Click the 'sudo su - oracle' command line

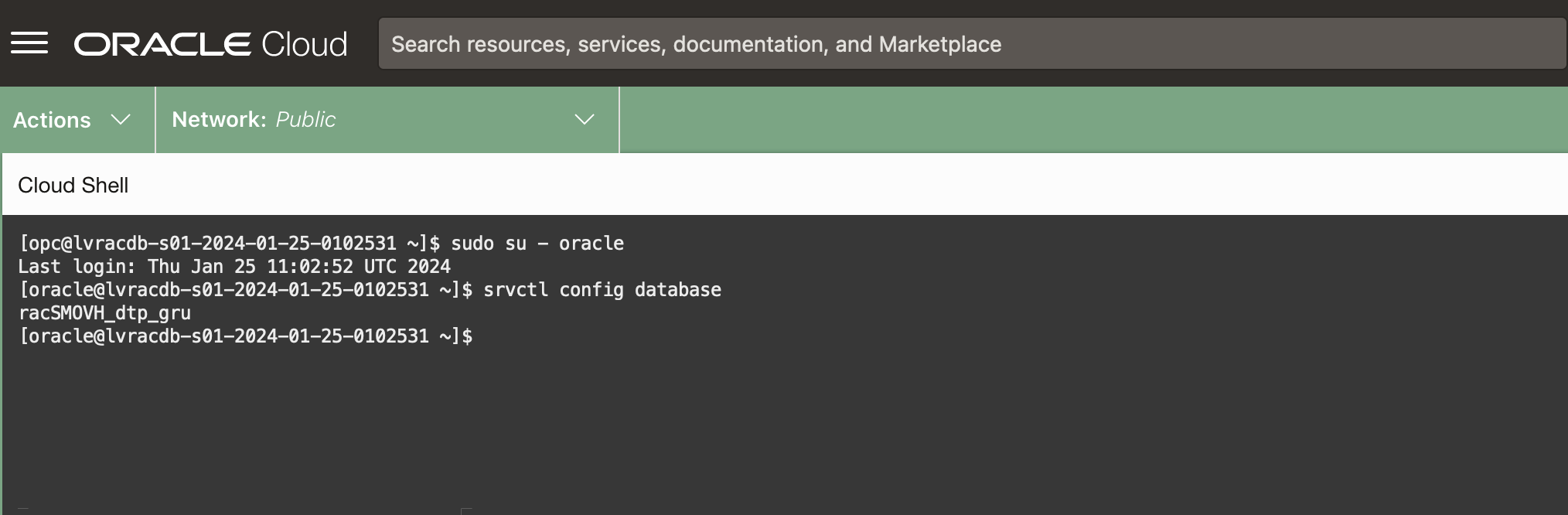[x=537, y=244]
